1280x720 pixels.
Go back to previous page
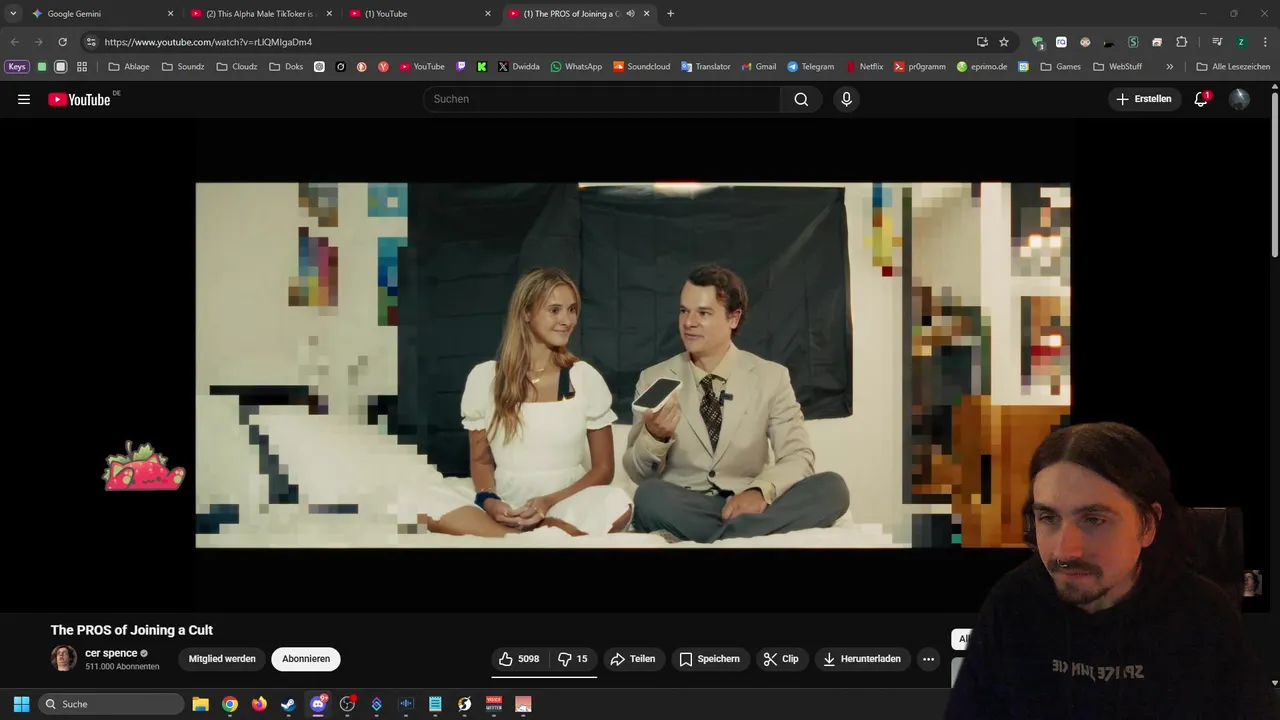click(x=14, y=42)
